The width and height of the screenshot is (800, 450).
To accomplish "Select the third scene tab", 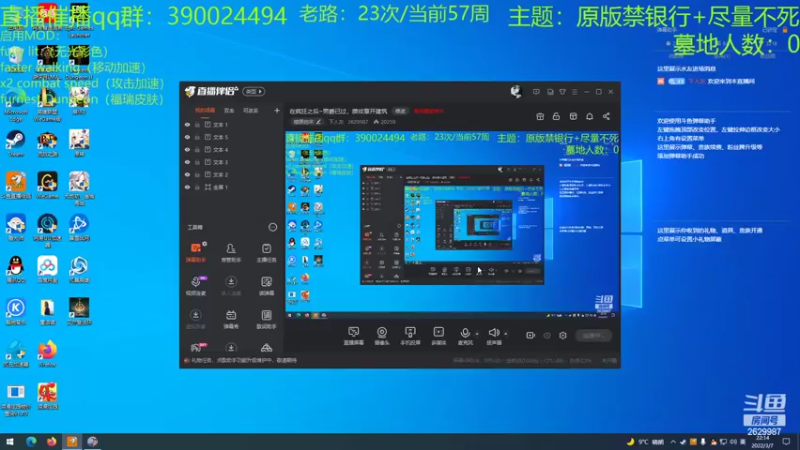I will click(251, 110).
